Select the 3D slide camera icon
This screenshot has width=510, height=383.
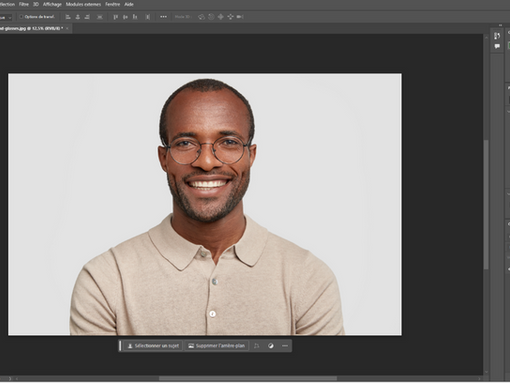(230, 17)
